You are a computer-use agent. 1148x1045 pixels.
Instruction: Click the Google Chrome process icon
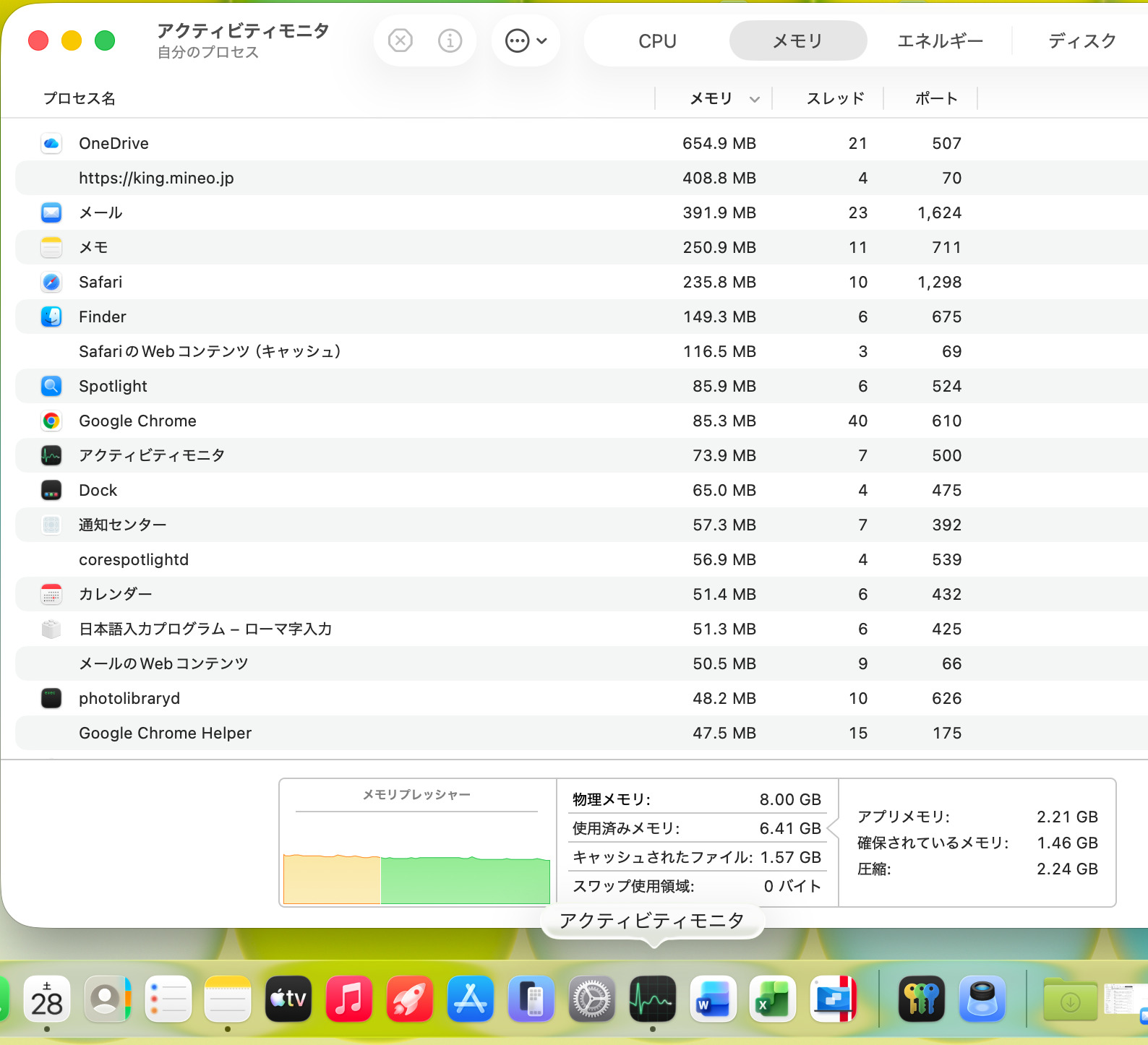click(x=51, y=421)
